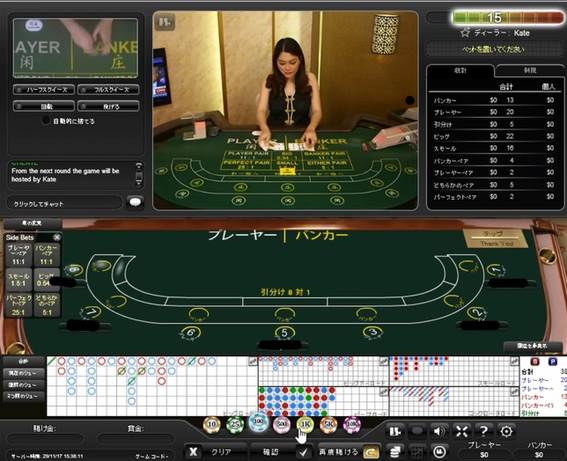Switch to the 制限 limits tab
Viewport: 567px width, 461px height.
point(530,70)
